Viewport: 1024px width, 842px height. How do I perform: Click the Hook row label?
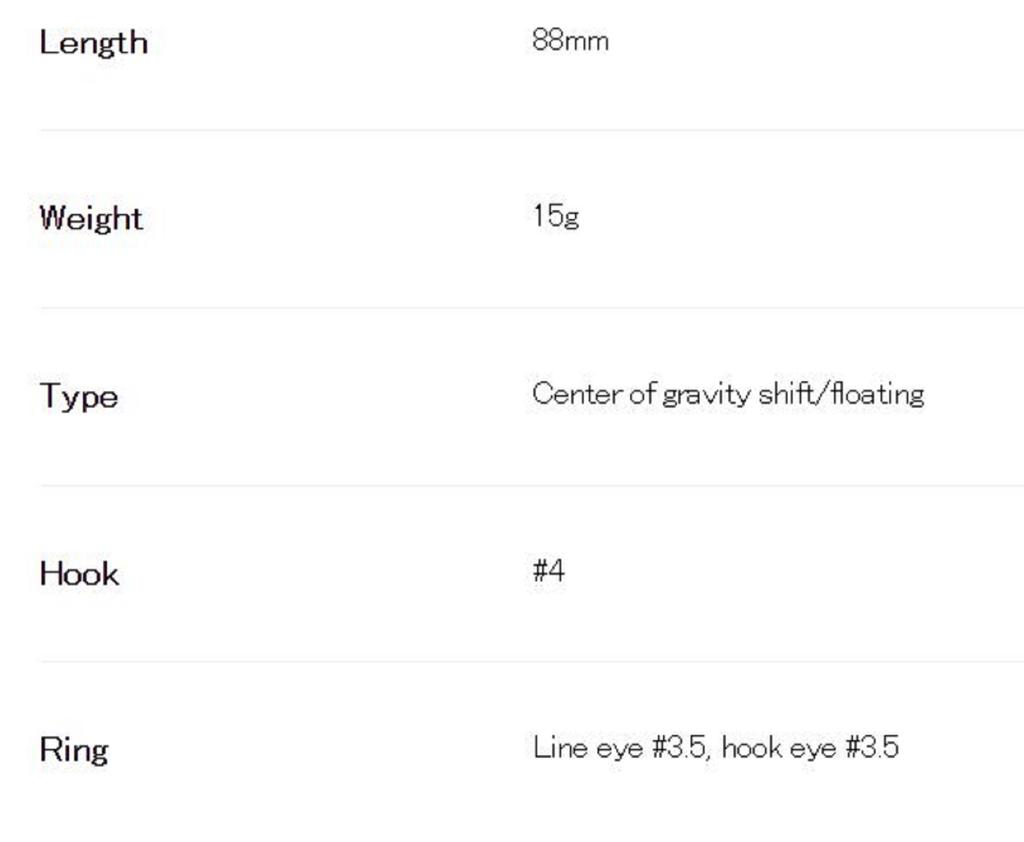pyautogui.click(x=79, y=573)
